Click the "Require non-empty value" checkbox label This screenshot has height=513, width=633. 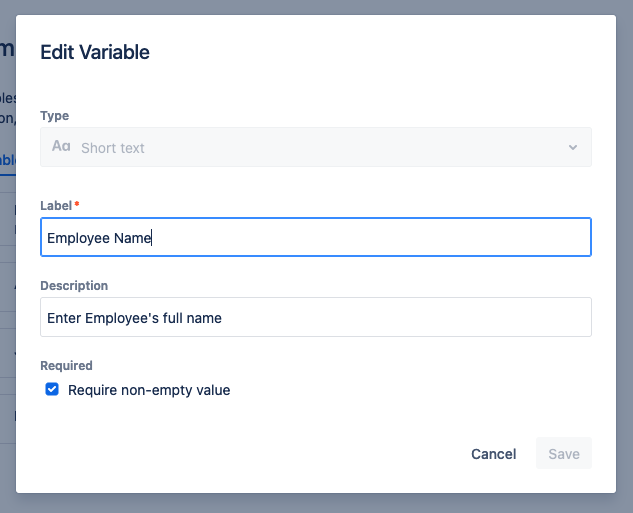[x=149, y=390]
